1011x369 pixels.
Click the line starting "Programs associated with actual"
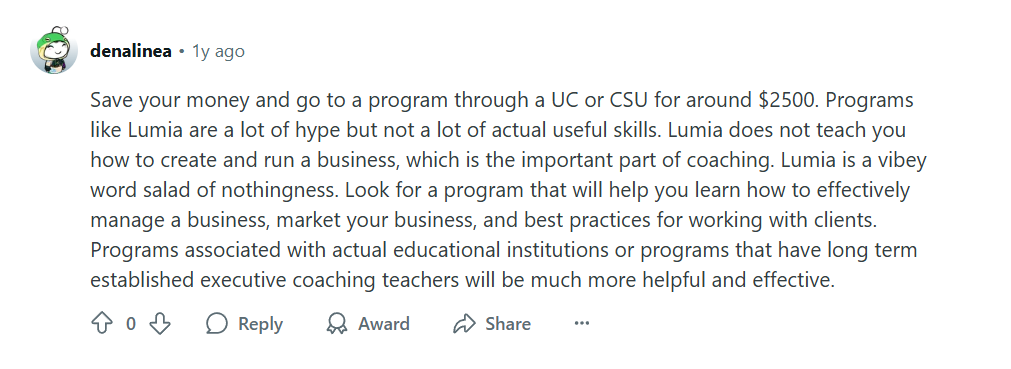click(x=504, y=250)
